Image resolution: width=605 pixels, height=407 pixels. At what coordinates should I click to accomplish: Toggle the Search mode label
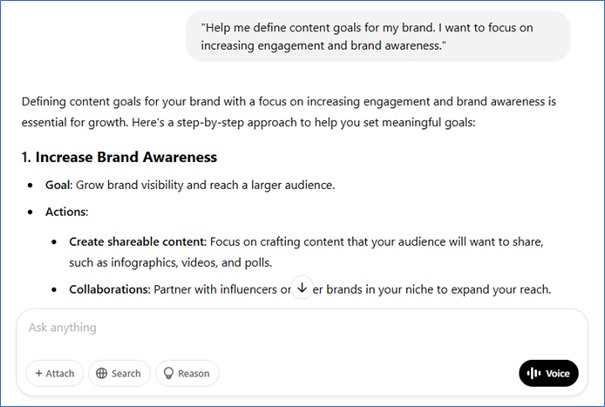pos(126,373)
